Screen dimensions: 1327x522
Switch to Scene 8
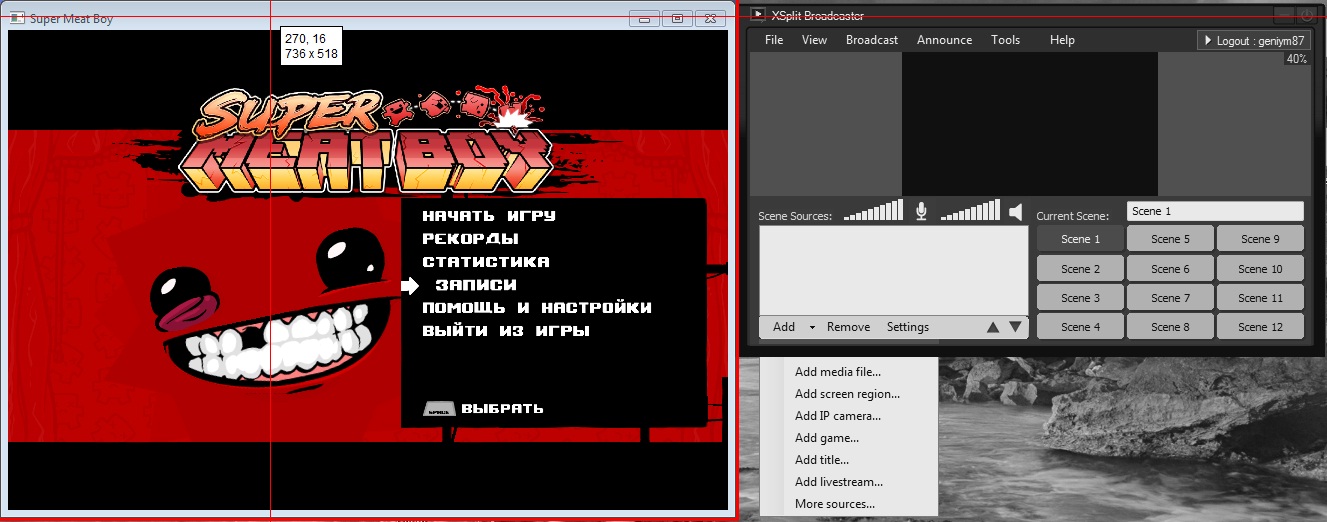pos(1170,327)
